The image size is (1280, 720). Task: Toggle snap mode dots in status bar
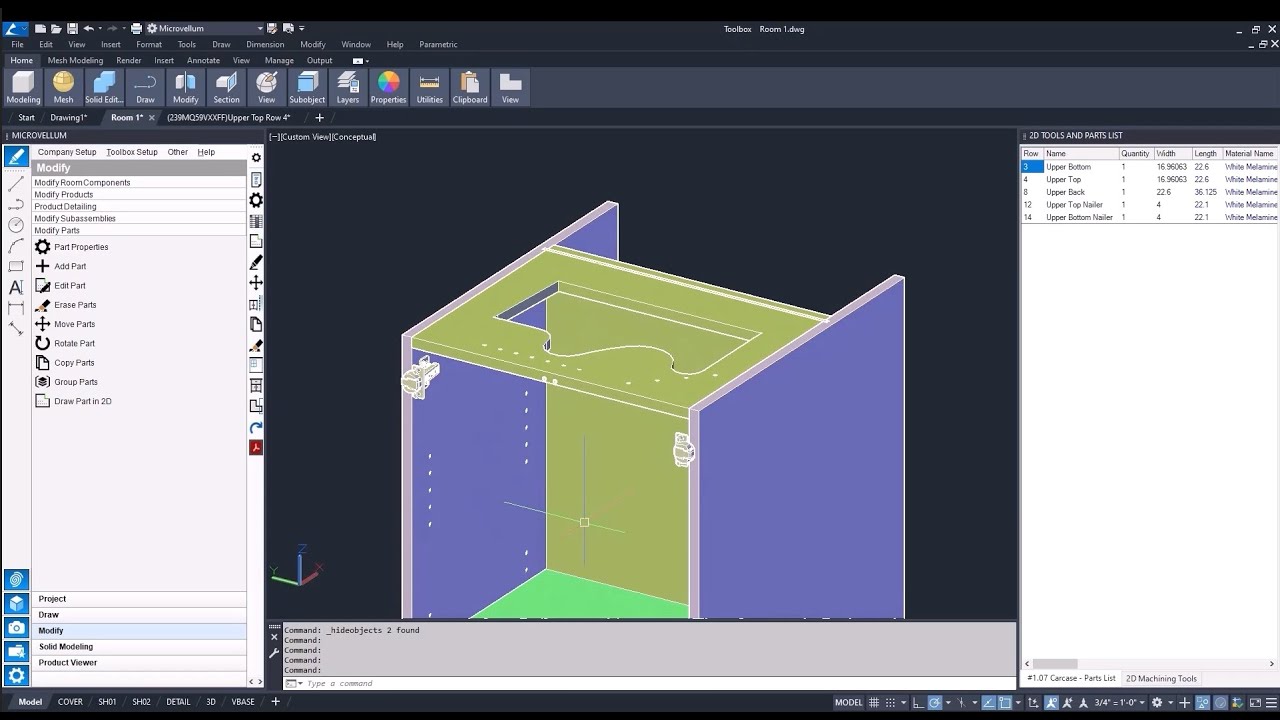890,702
